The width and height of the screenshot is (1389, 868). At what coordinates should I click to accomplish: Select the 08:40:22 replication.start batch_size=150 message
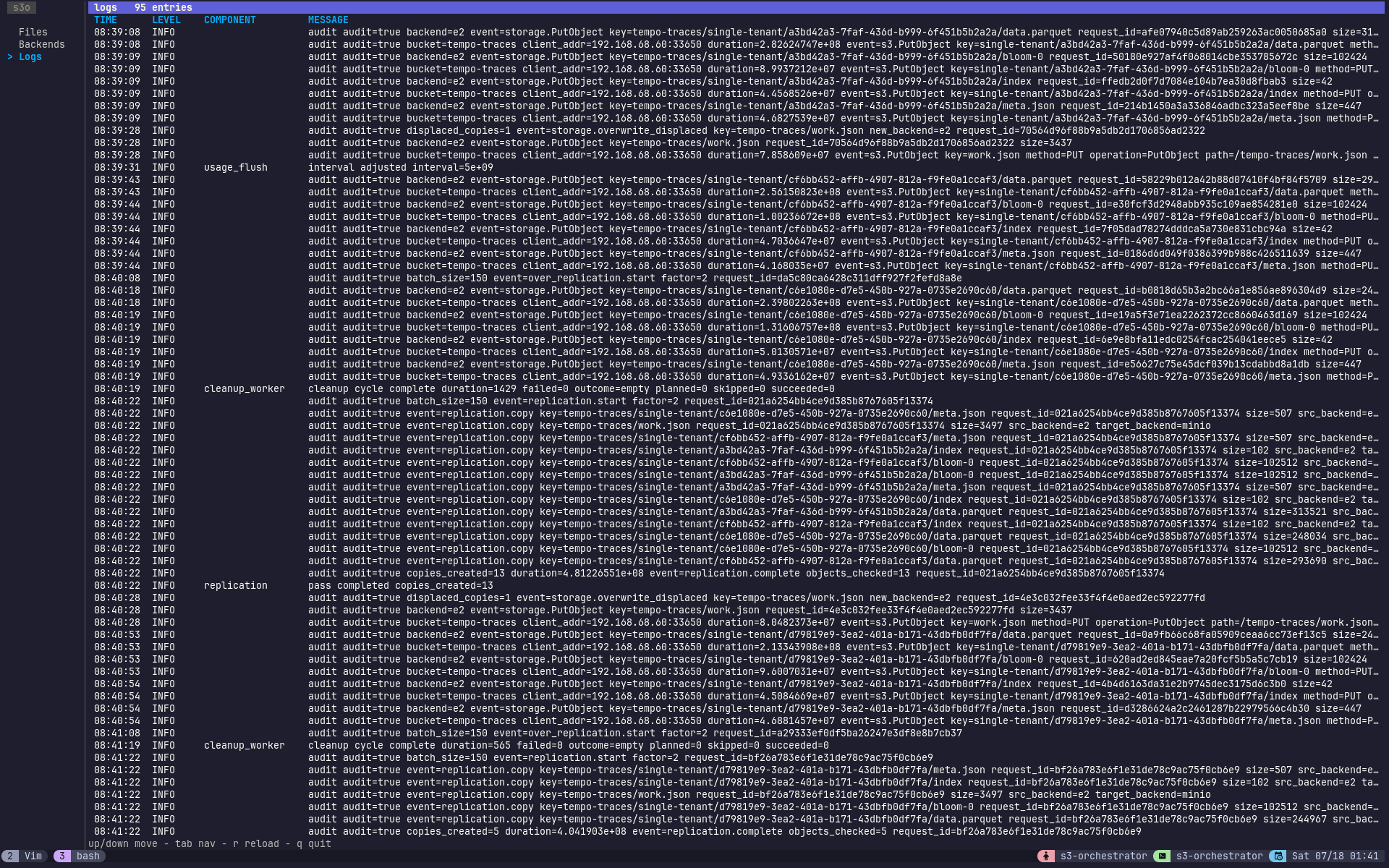point(621,401)
